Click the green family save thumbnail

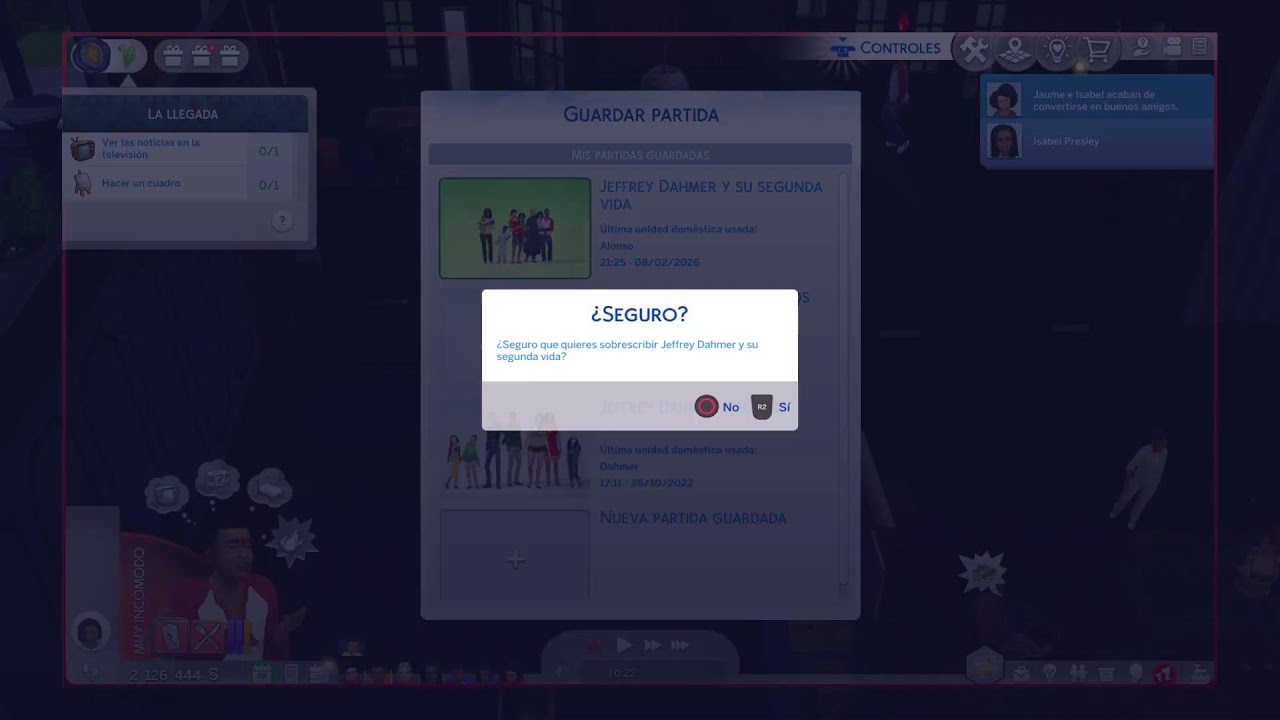515,228
